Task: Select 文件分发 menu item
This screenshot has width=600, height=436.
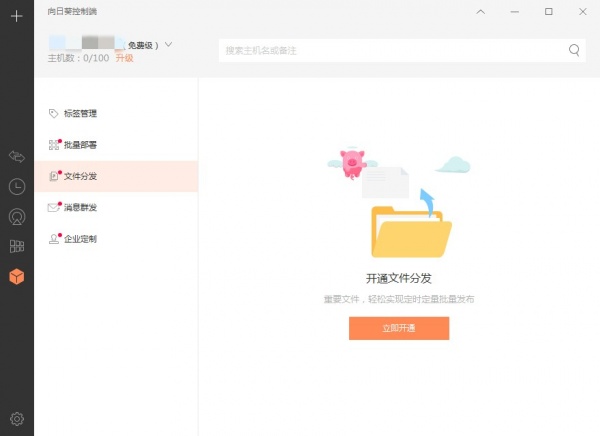Action: tap(116, 176)
